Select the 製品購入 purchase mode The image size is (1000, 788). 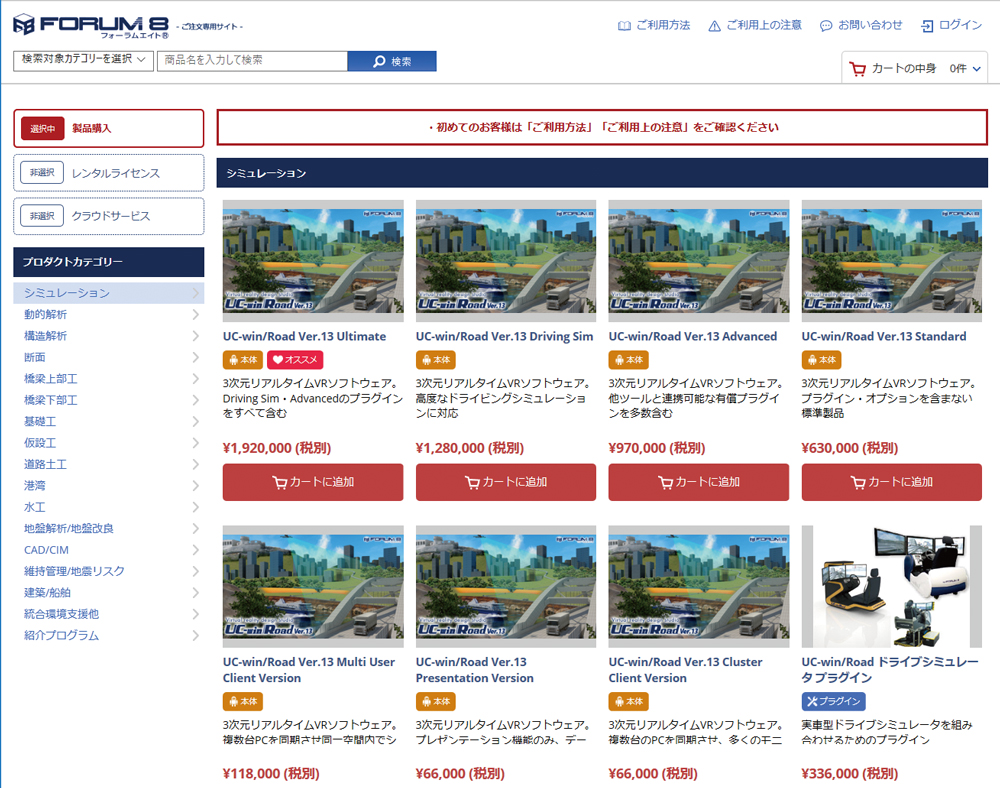click(108, 128)
